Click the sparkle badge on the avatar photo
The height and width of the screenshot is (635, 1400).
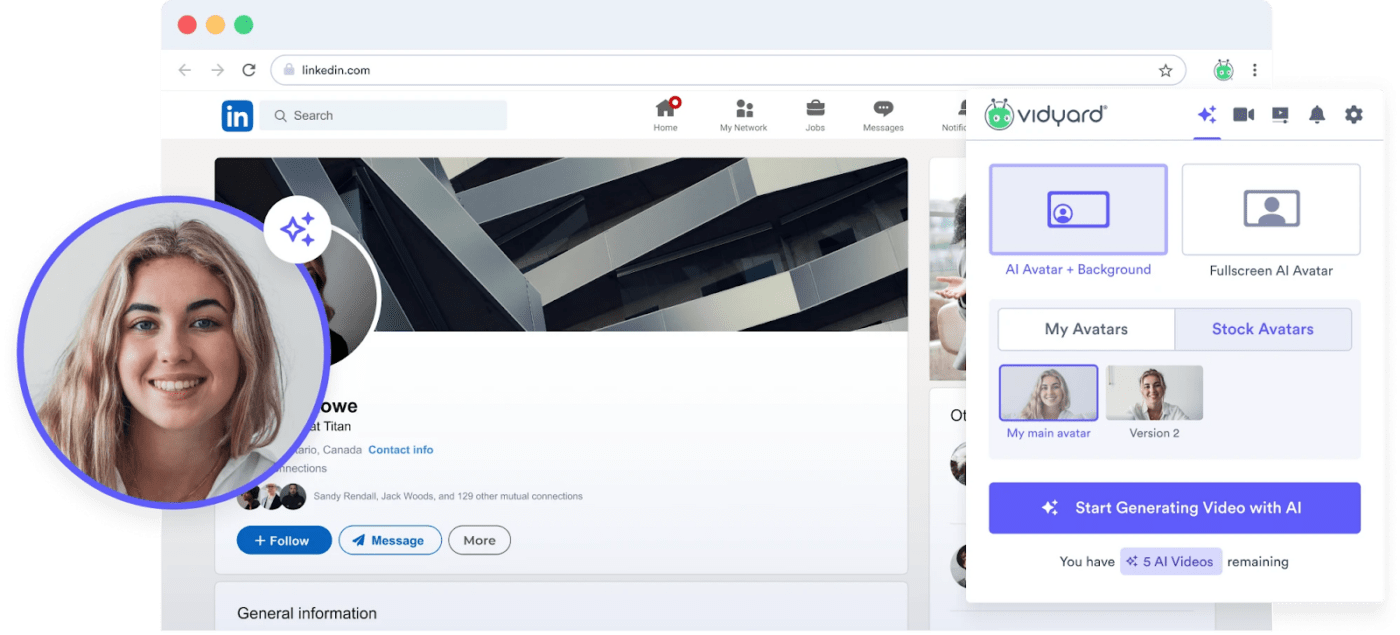[x=297, y=230]
